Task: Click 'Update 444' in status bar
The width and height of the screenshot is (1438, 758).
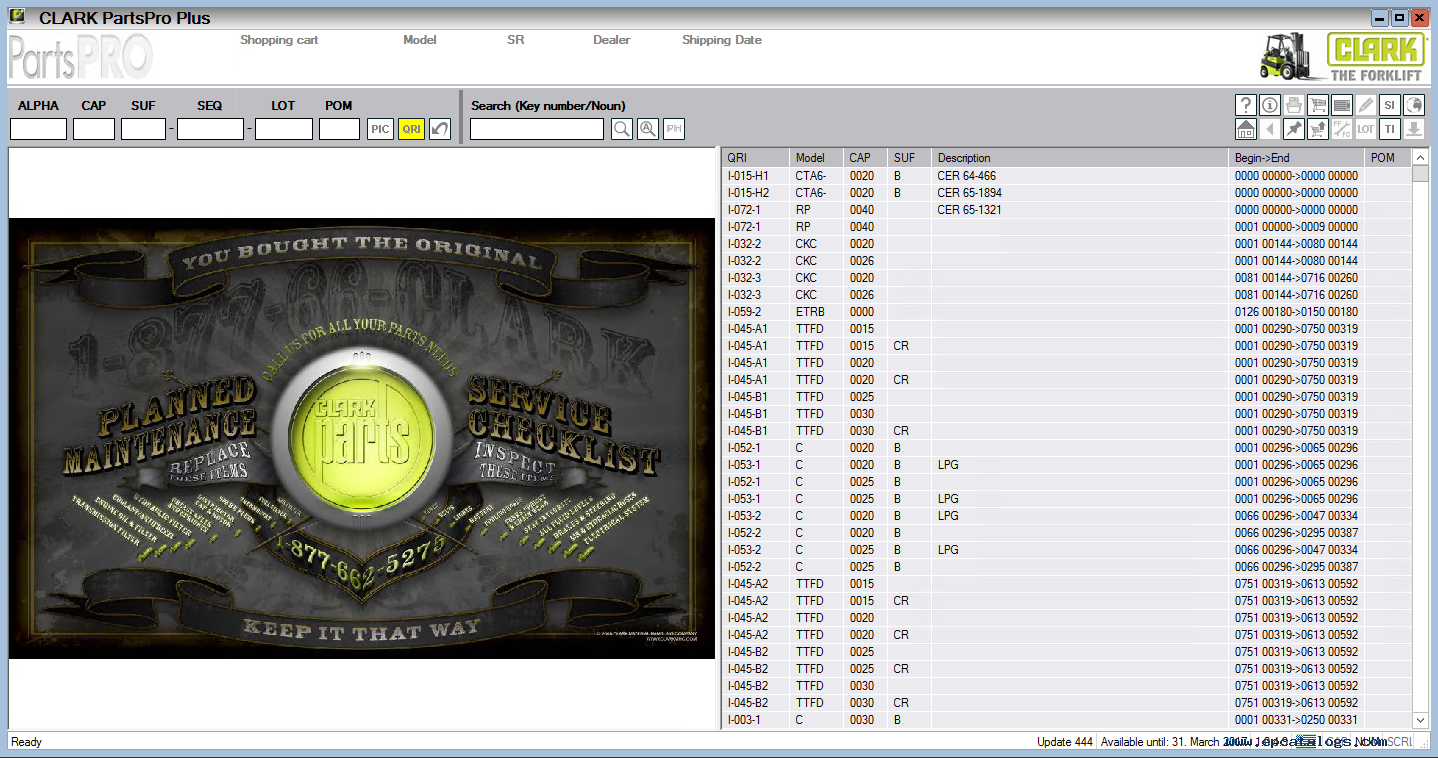Action: (x=1064, y=742)
